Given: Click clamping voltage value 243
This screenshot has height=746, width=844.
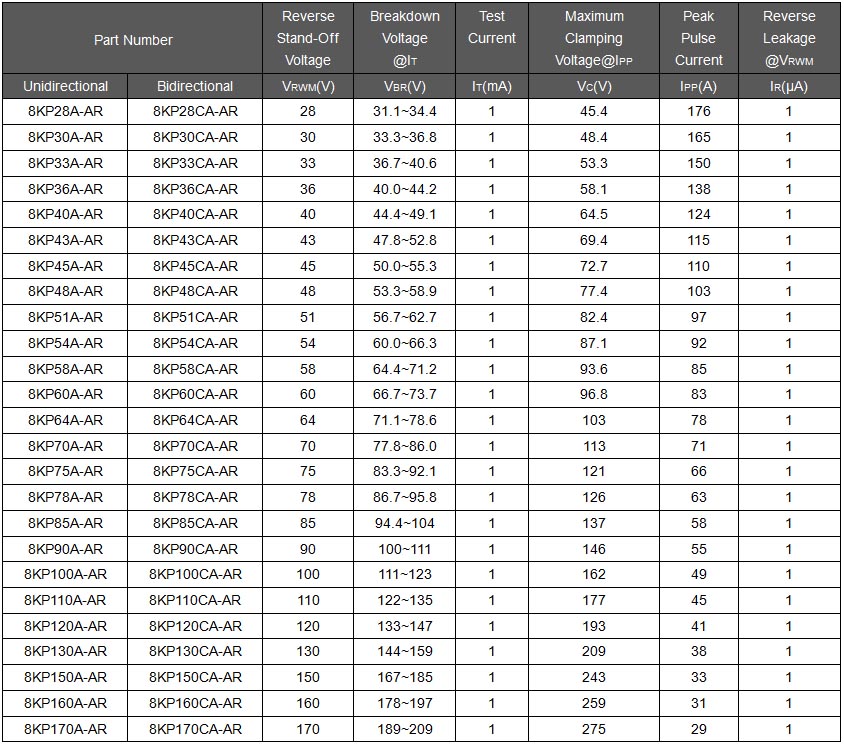Looking at the screenshot, I should [594, 677].
